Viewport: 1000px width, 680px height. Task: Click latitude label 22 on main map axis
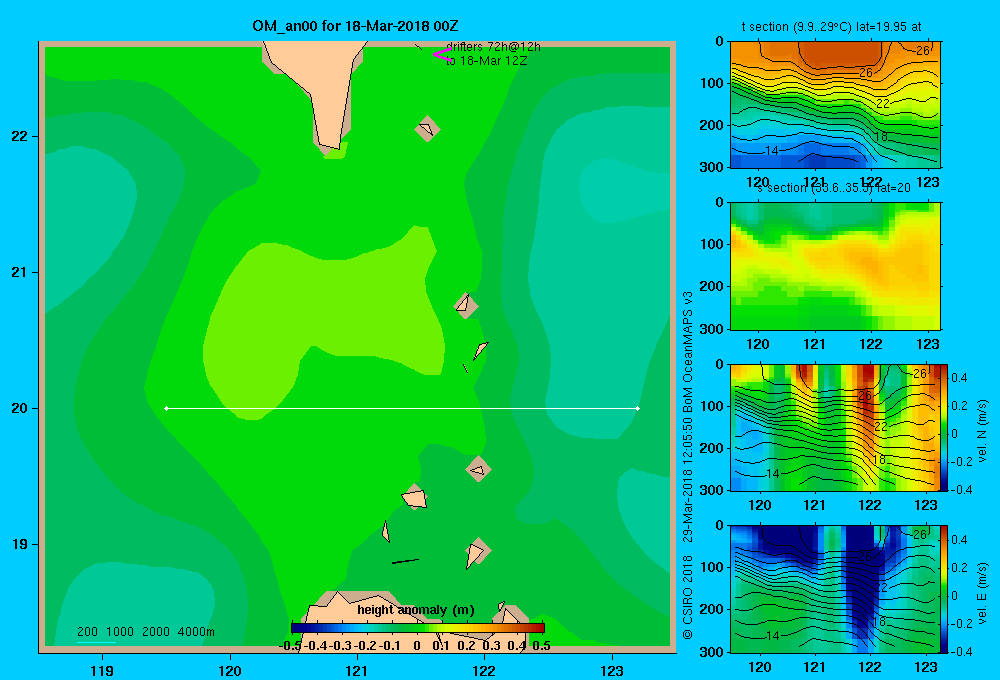pos(20,137)
